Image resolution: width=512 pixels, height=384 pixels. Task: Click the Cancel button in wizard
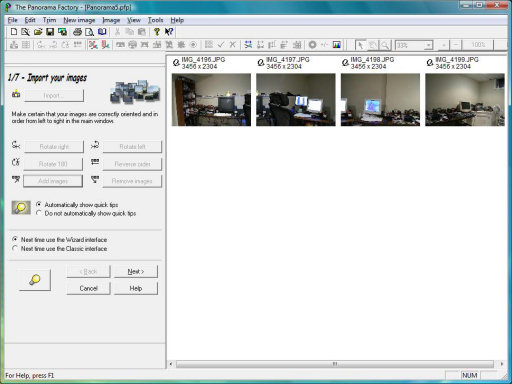click(88, 288)
